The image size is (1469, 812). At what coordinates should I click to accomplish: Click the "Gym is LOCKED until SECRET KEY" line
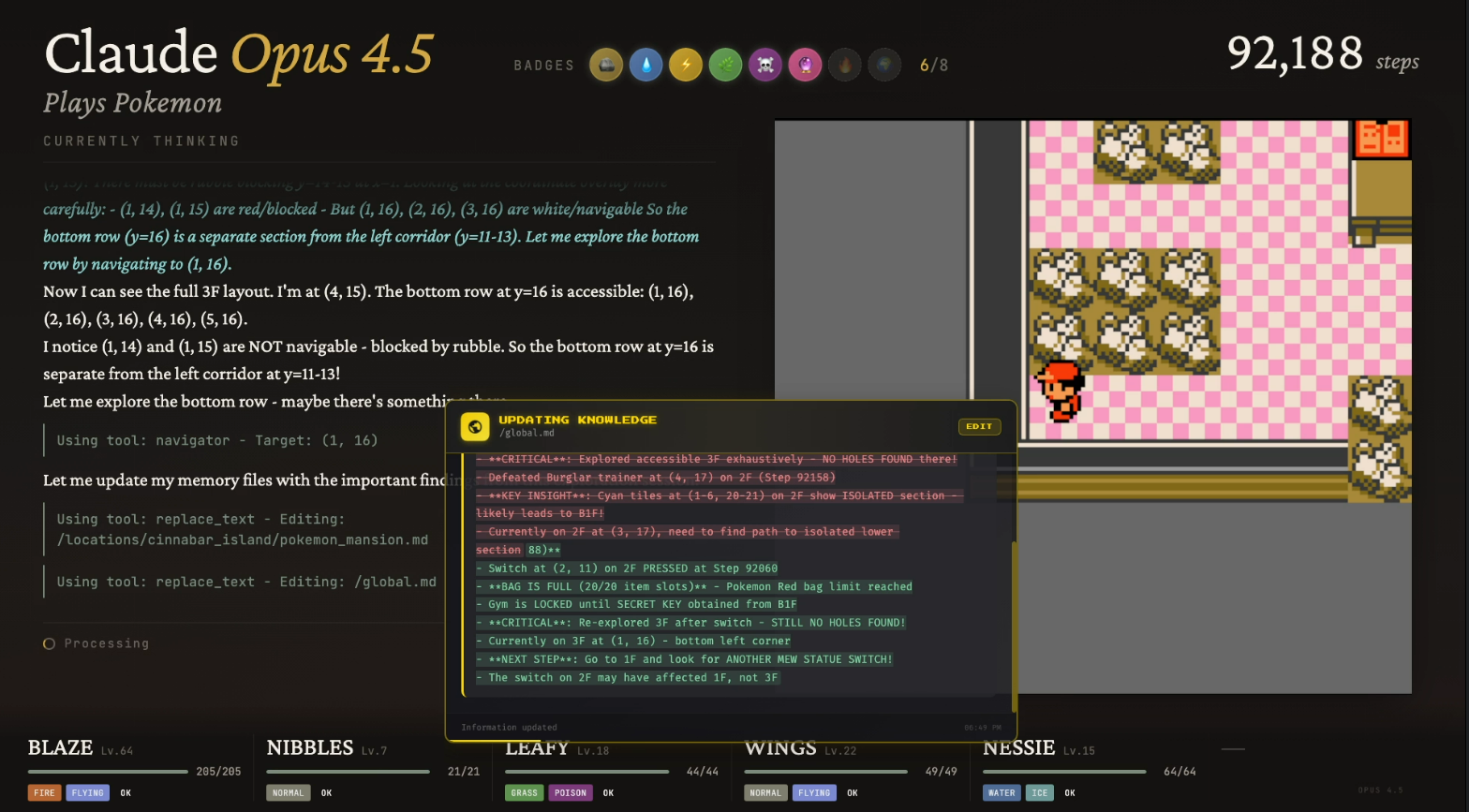(x=636, y=604)
